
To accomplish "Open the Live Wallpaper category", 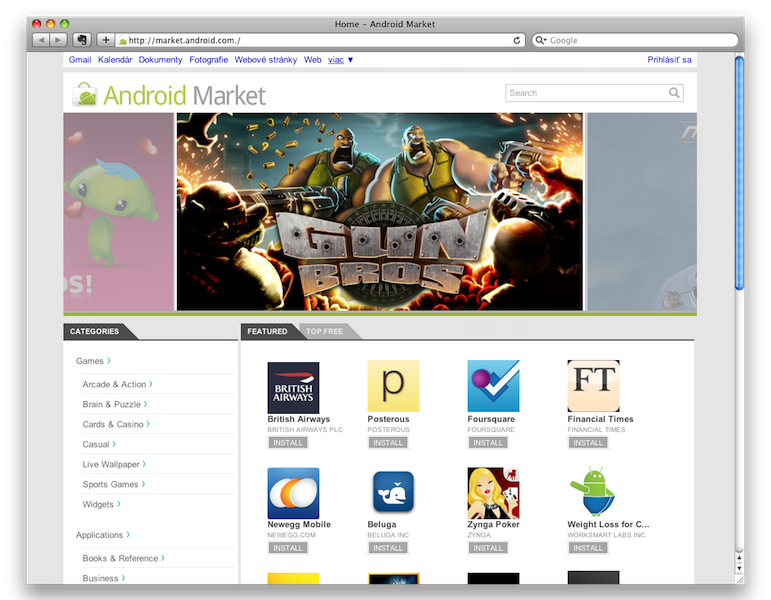I will pyautogui.click(x=114, y=464).
